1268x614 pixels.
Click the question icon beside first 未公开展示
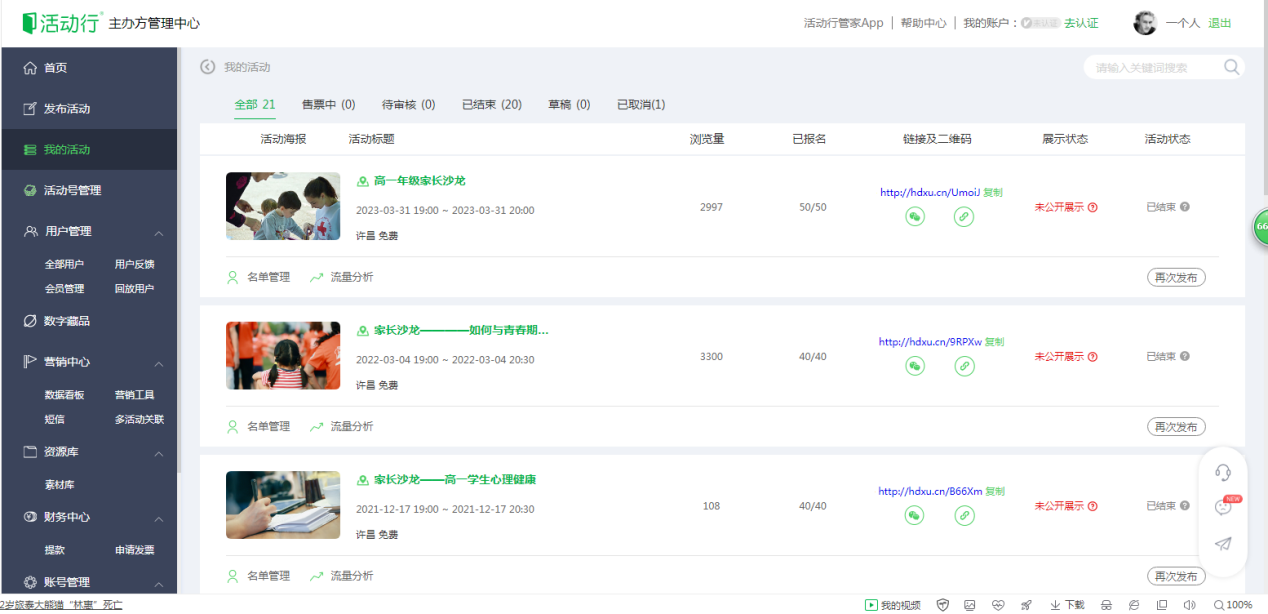[1092, 207]
